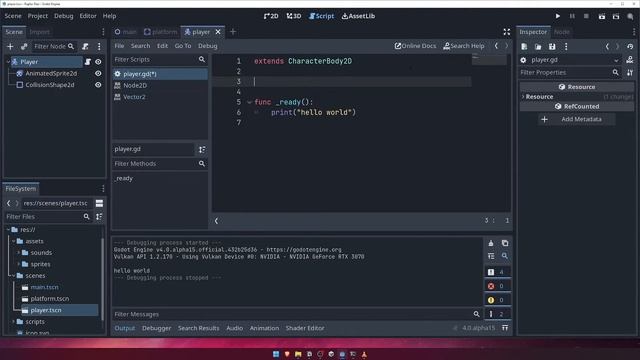Screen dimensions: 640x360
Task: Load an existing resource in Inspector
Action: tap(538, 47)
